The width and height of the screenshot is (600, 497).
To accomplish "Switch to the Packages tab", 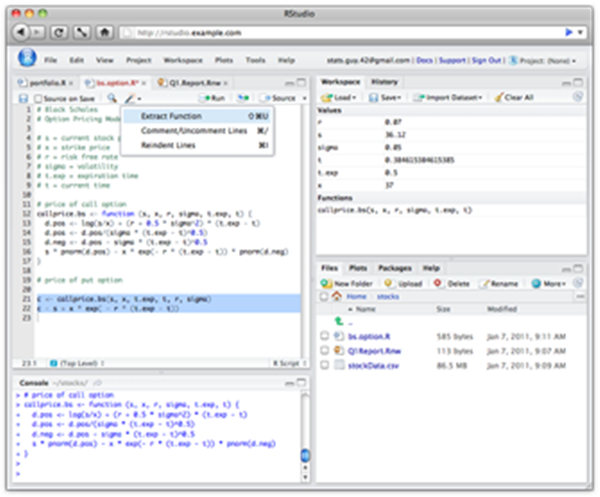I will tap(395, 268).
